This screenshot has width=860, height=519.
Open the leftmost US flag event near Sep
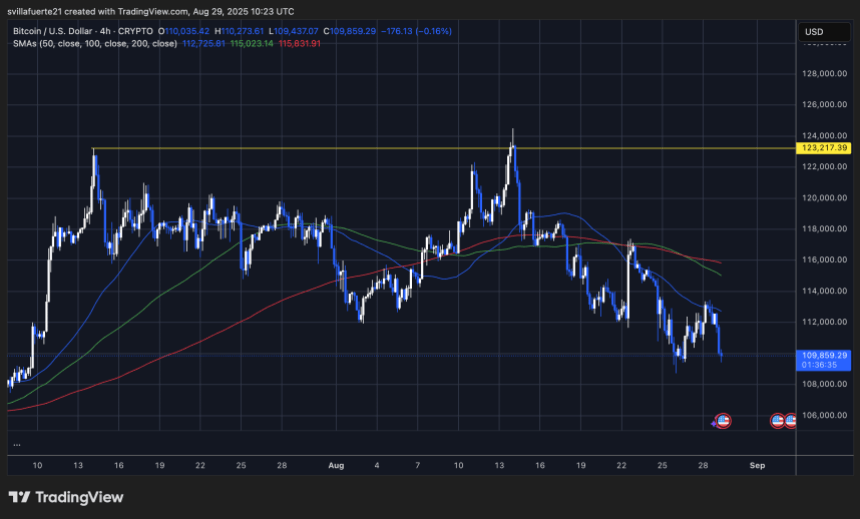point(777,422)
